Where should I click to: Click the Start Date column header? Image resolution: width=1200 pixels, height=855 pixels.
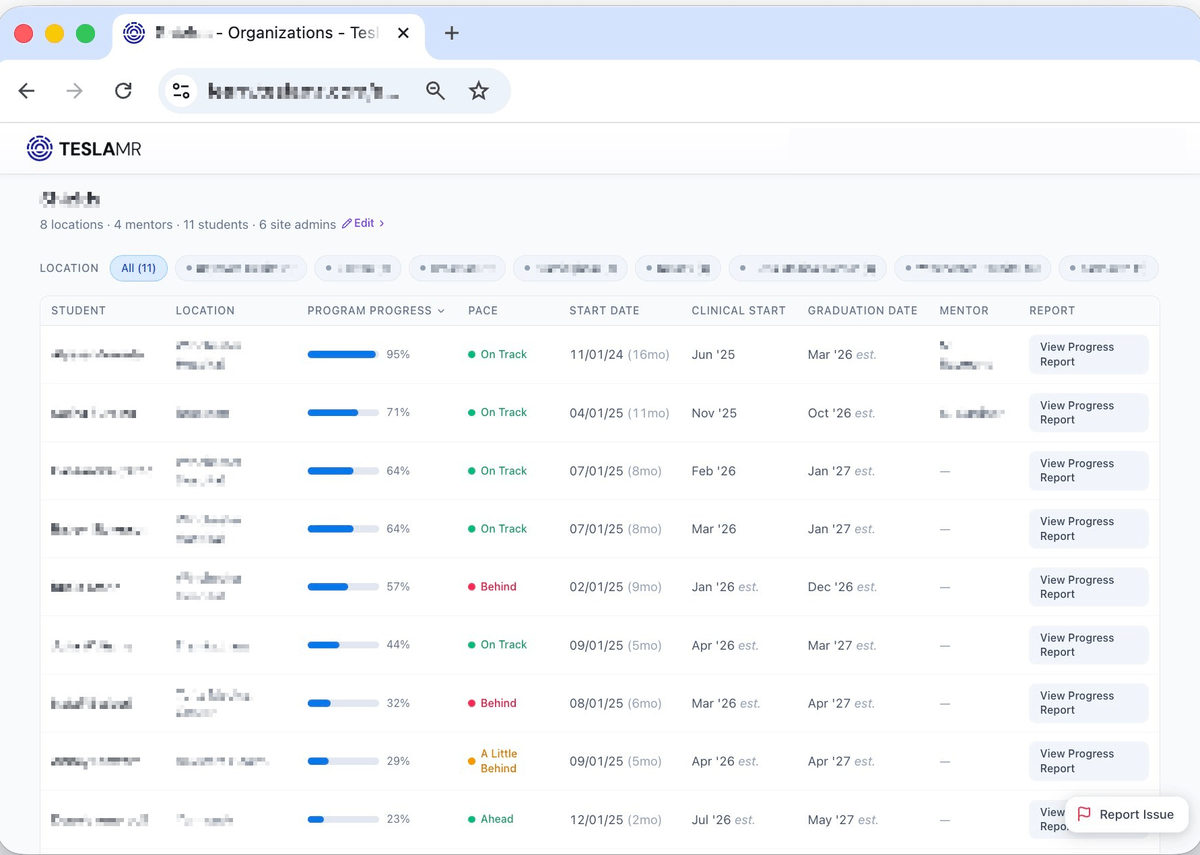604,310
